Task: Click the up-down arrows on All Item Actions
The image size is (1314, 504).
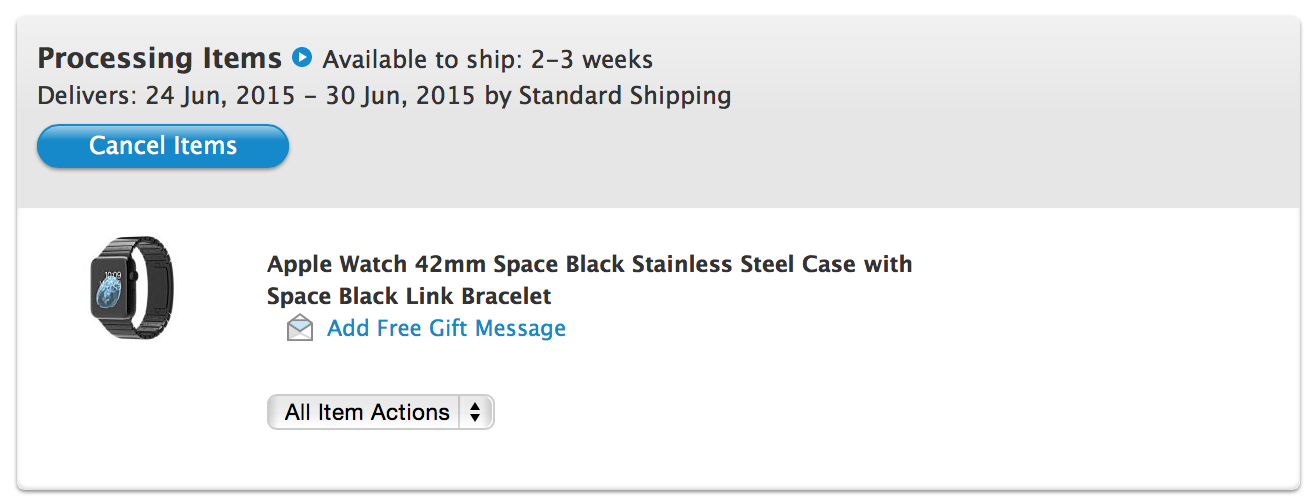Action: click(x=475, y=412)
